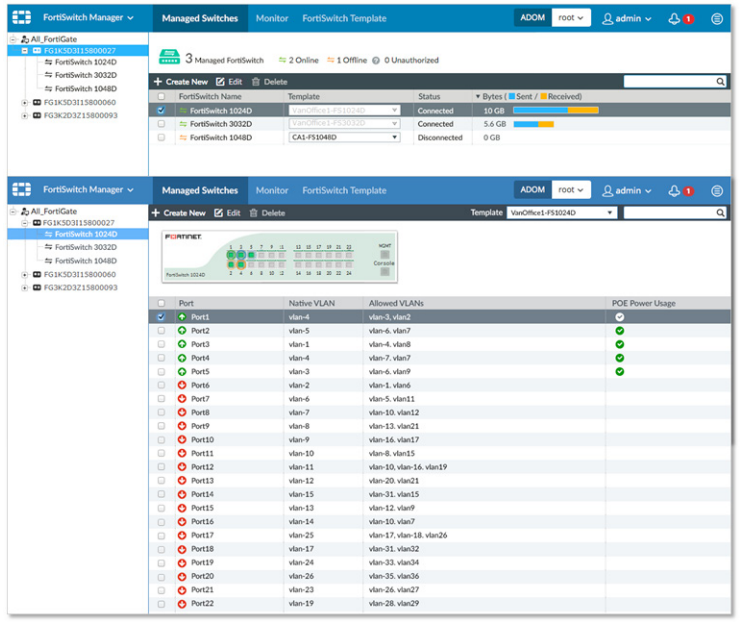Screen dimensions: 740x622
Task: Click the Fortinet logo icon in lower header
Action: click(22, 189)
